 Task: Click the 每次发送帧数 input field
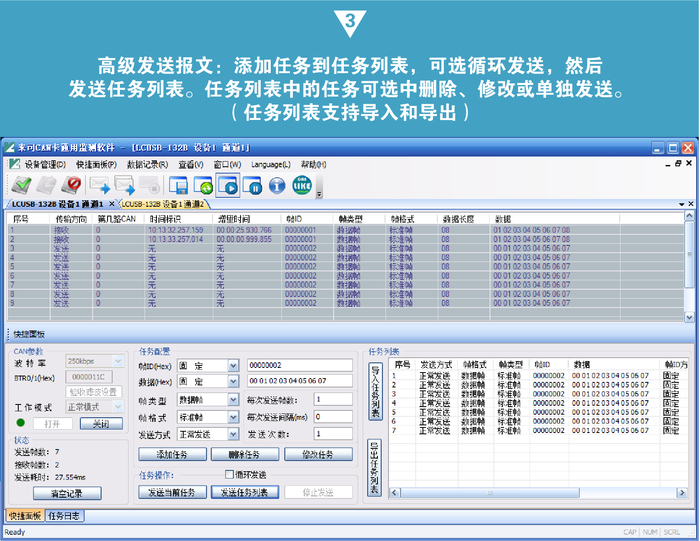pyautogui.click(x=333, y=400)
